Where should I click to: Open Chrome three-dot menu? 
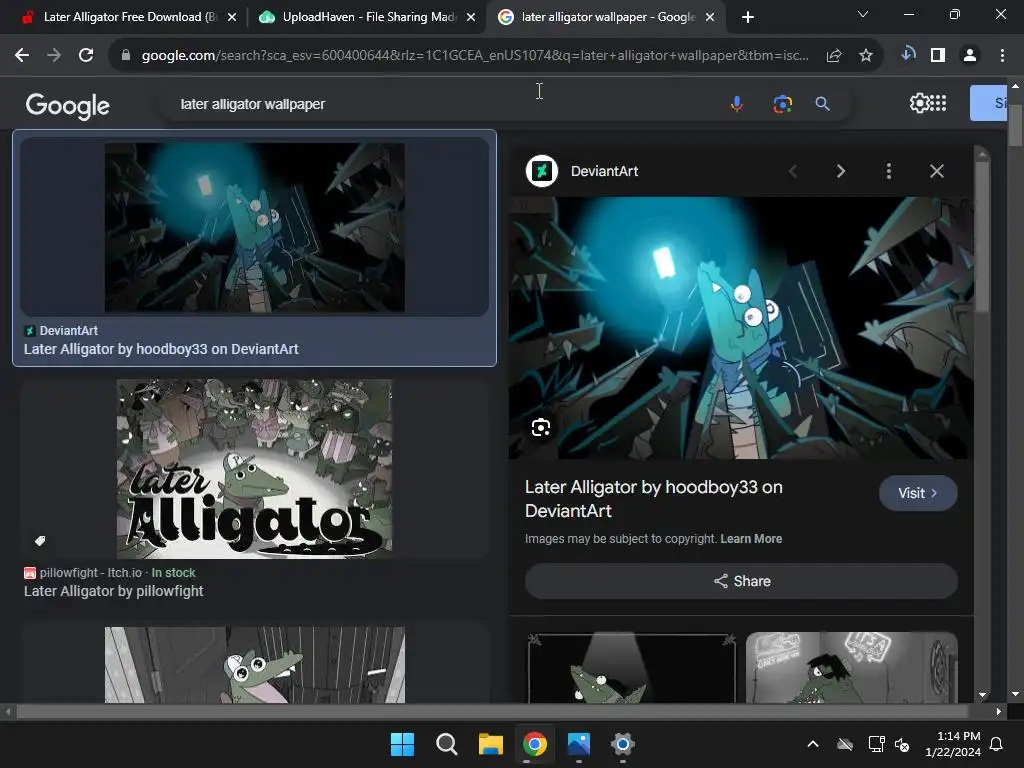click(1002, 56)
